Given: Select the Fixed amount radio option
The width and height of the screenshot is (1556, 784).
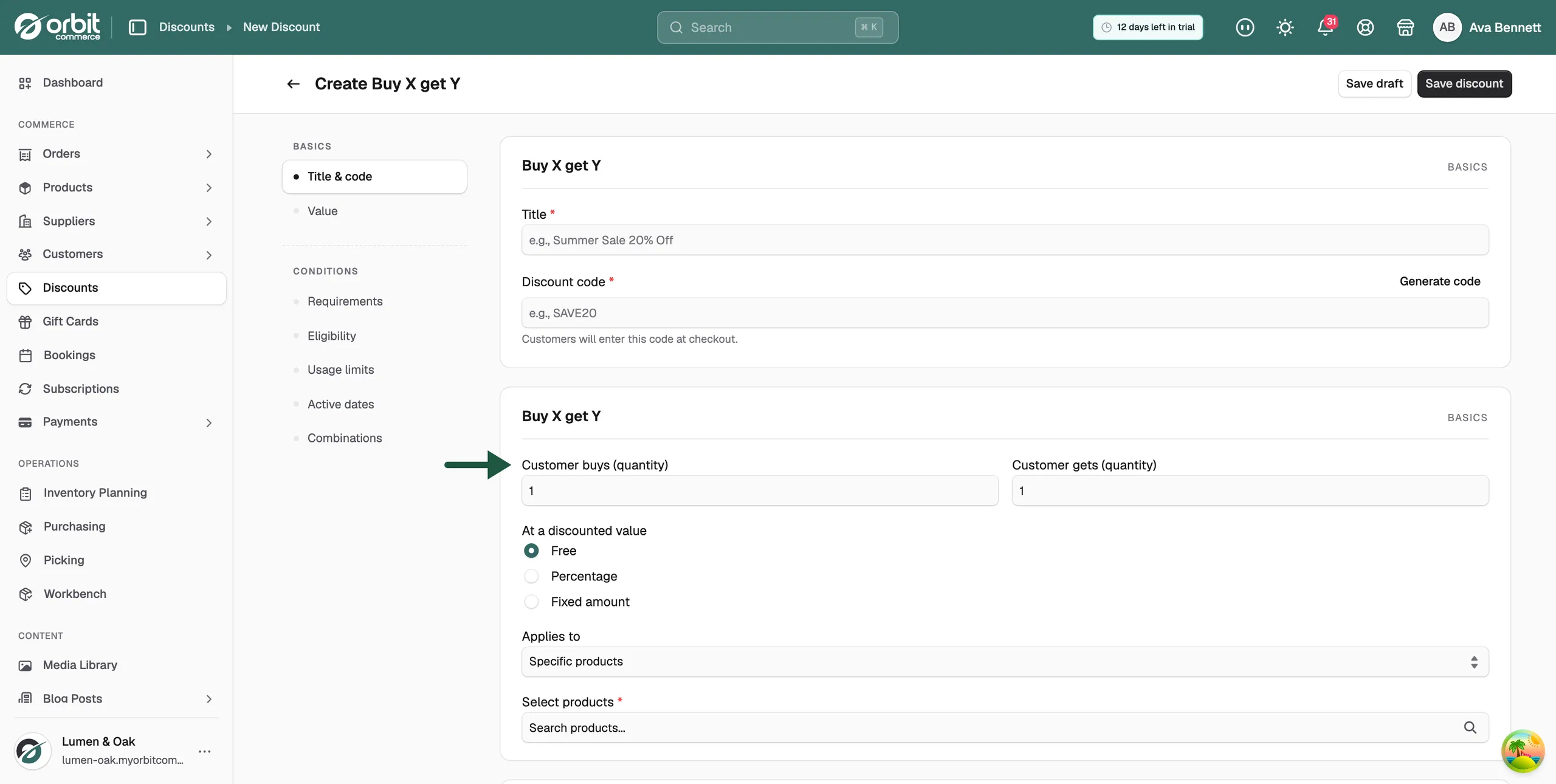Looking at the screenshot, I should click(x=531, y=602).
